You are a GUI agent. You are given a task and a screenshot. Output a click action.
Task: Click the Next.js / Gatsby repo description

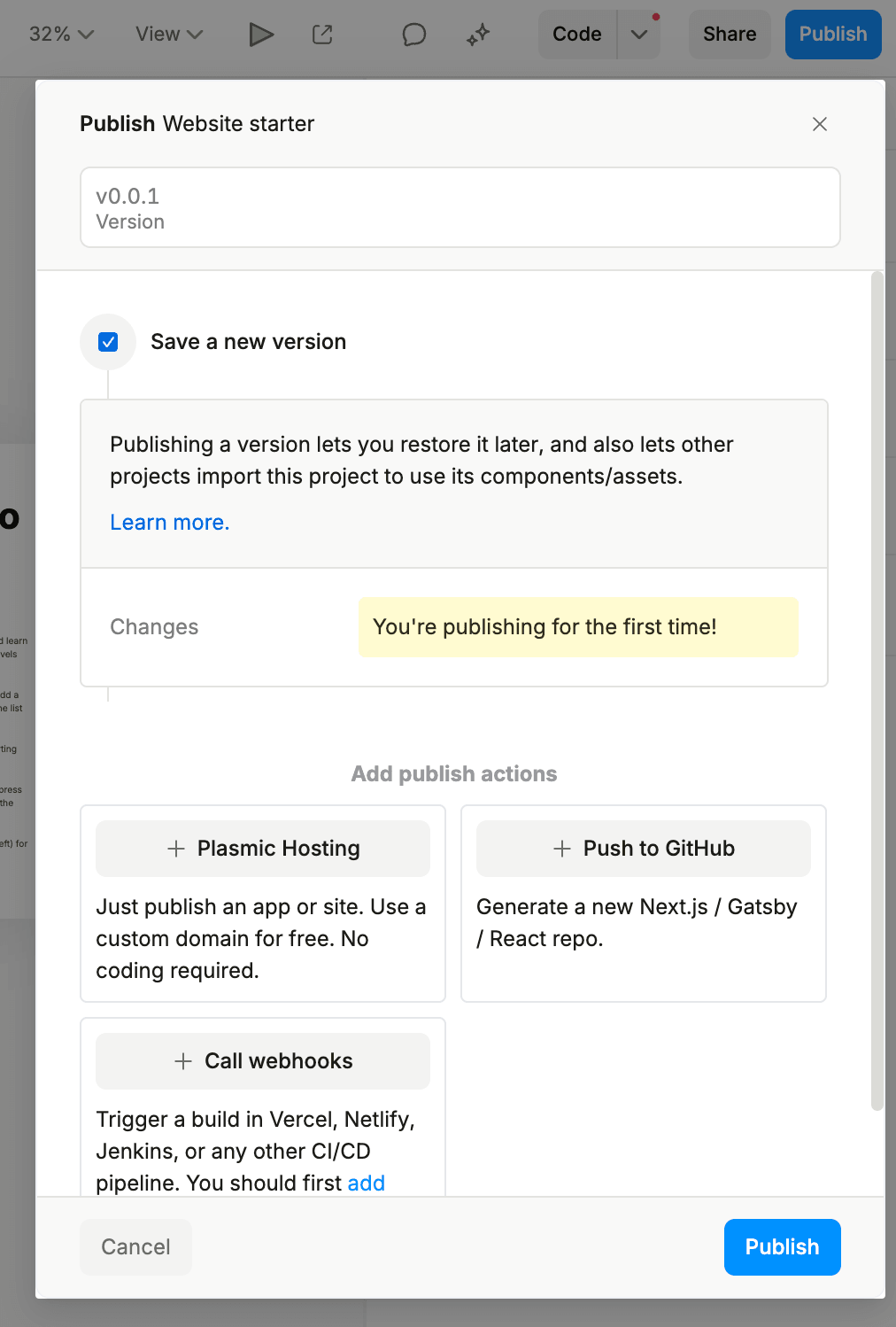click(637, 923)
